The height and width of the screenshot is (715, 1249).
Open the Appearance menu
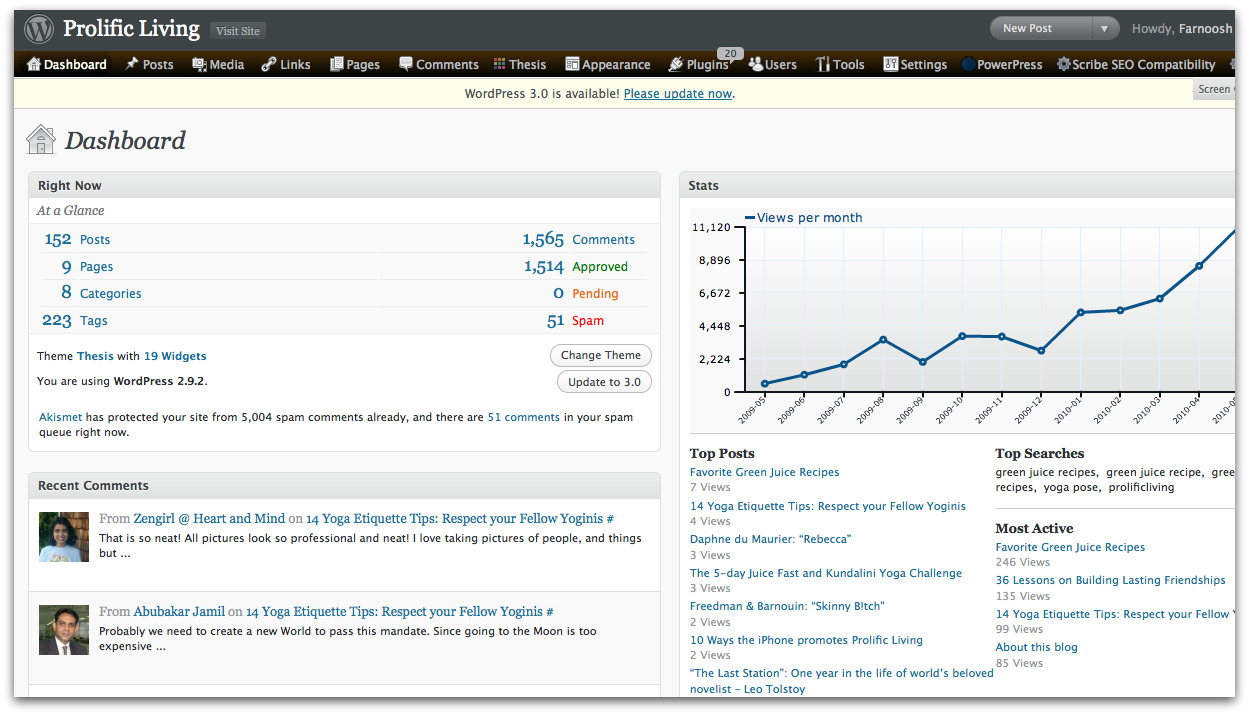coord(616,64)
